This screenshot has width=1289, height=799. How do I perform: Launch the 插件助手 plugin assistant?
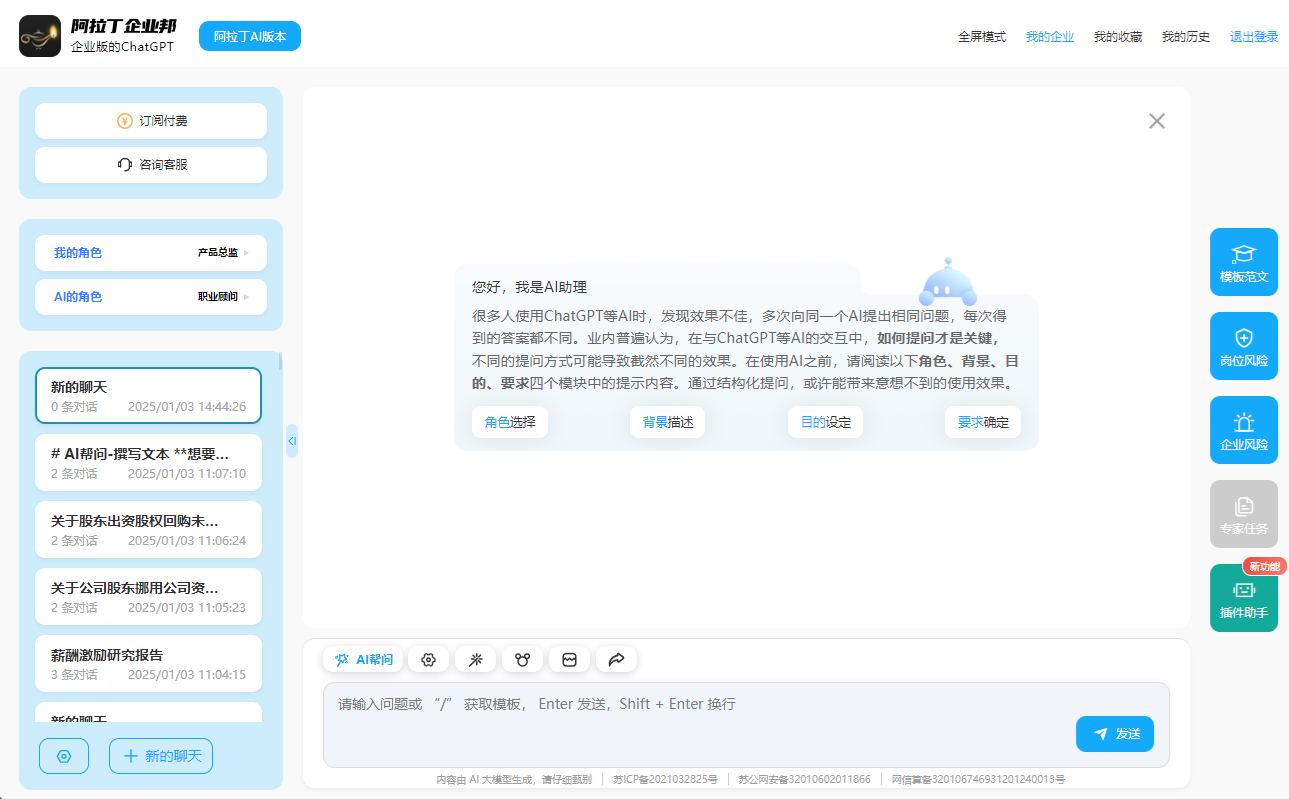[x=1243, y=598]
